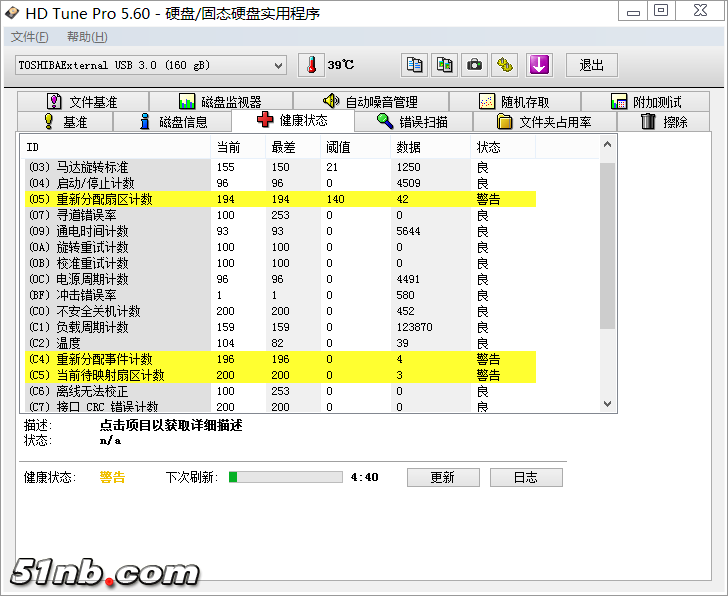
Task: Click the 4:40 refresh countdown
Action: pyautogui.click(x=364, y=477)
